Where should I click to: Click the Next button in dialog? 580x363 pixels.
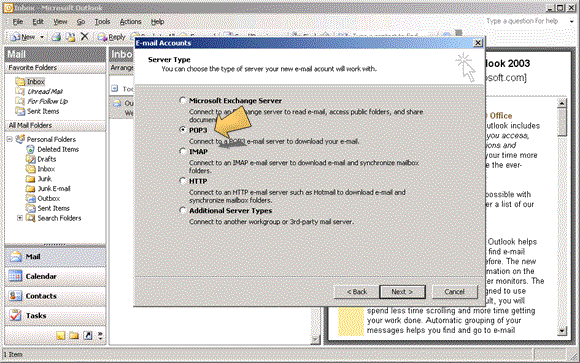[402, 292]
